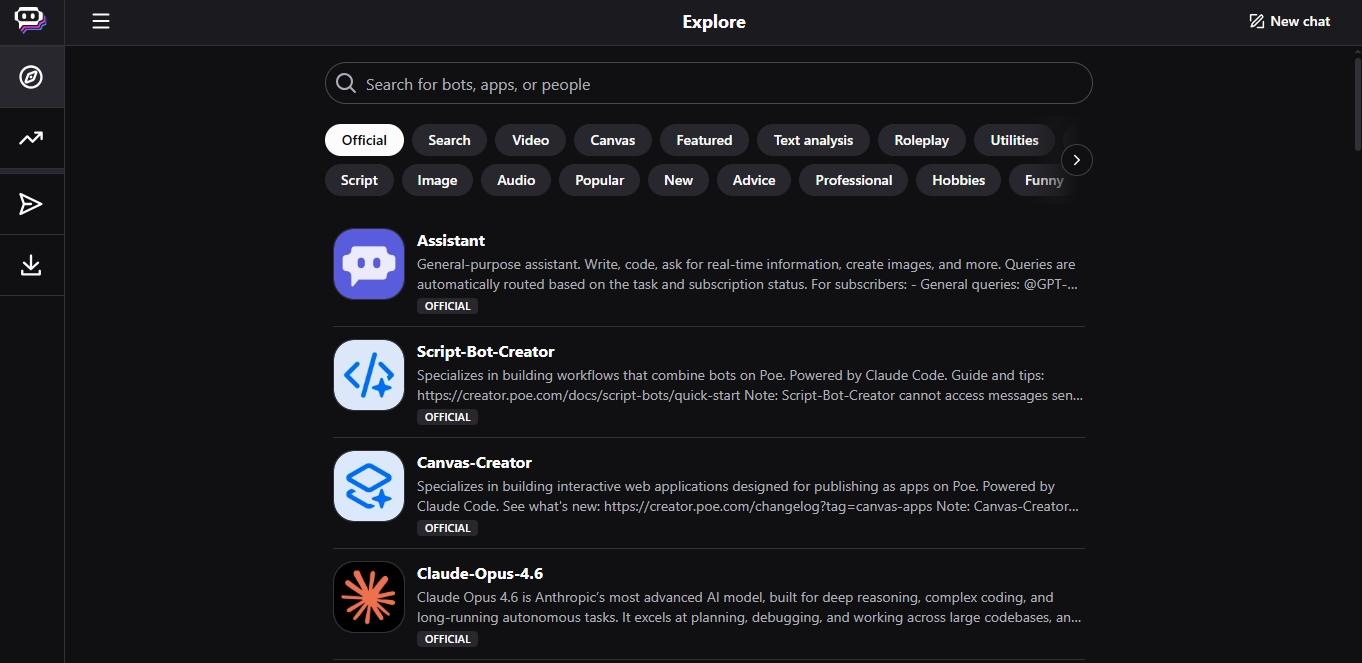Image resolution: width=1362 pixels, height=663 pixels.
Task: Open the Claude-Opus-4.6 avatar icon
Action: 369,597
